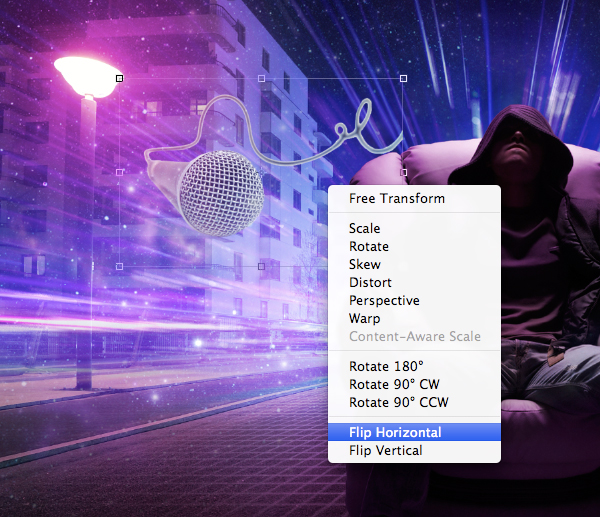The height and width of the screenshot is (517, 600).
Task: Choose Free Transform from the context menu
Action: [x=397, y=198]
